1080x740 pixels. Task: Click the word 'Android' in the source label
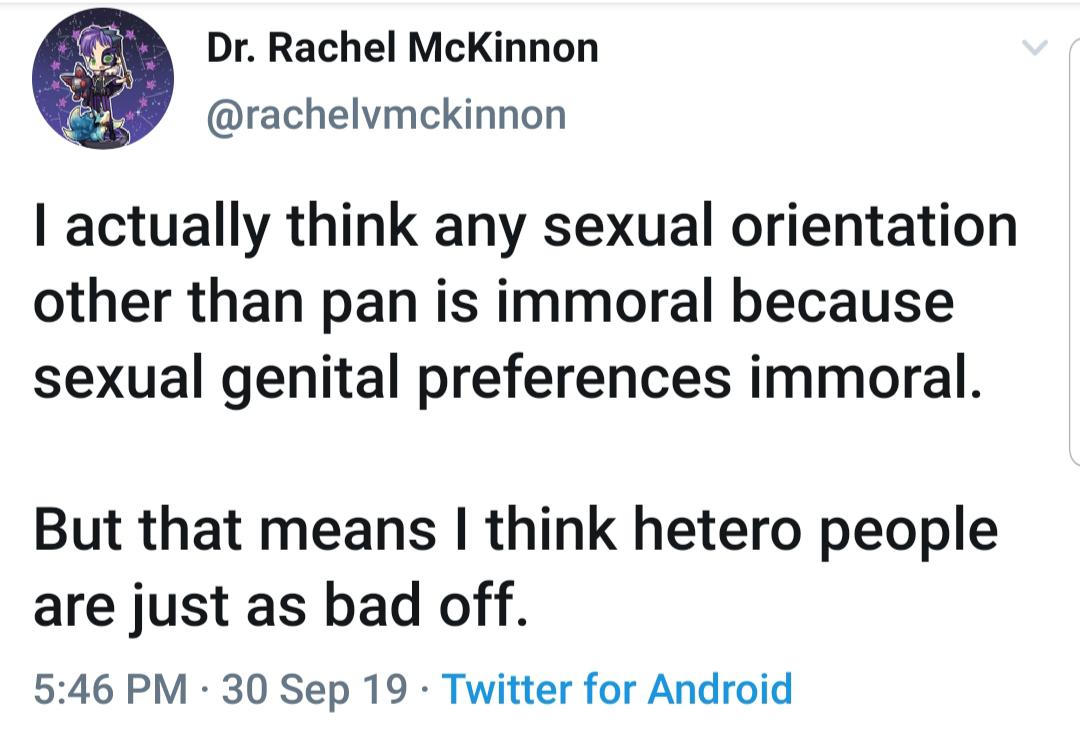[720, 688]
